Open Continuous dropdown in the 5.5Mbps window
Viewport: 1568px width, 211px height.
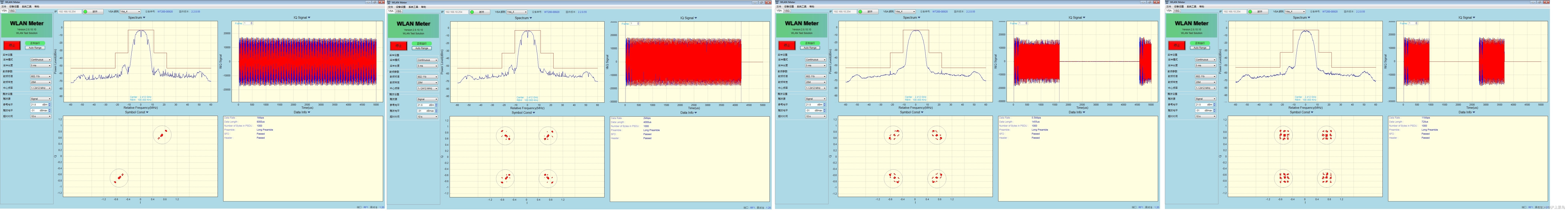816,60
